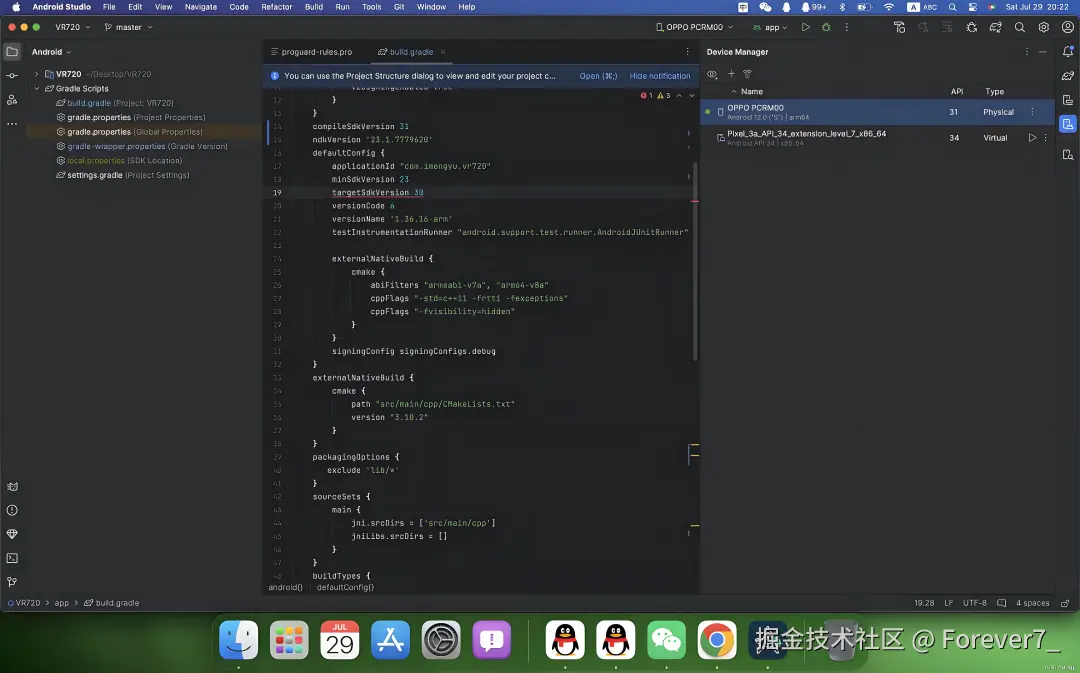Click Open project structure link
Viewport: 1080px width, 673px height.
click(x=598, y=76)
